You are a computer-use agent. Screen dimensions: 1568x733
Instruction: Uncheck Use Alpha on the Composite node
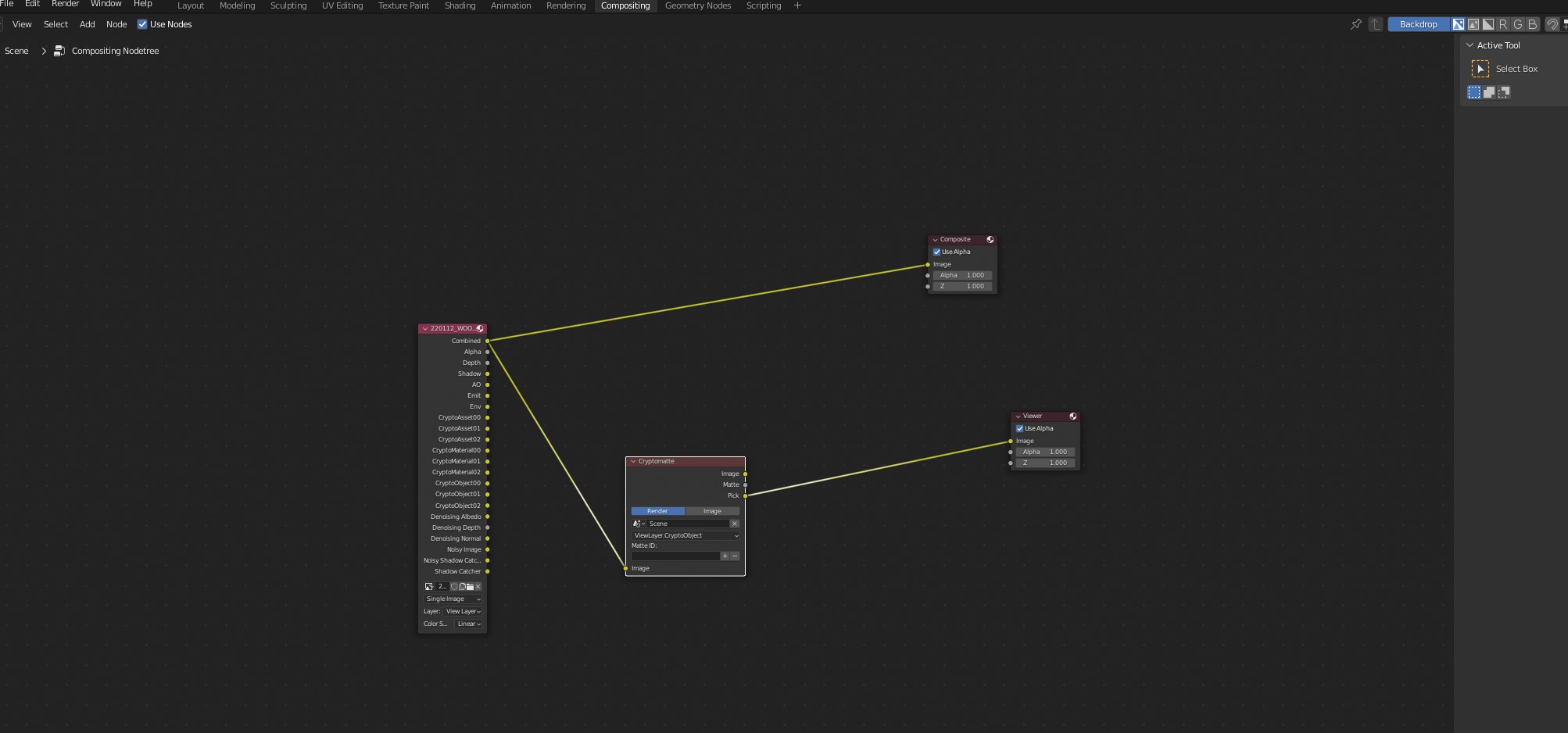(x=937, y=252)
